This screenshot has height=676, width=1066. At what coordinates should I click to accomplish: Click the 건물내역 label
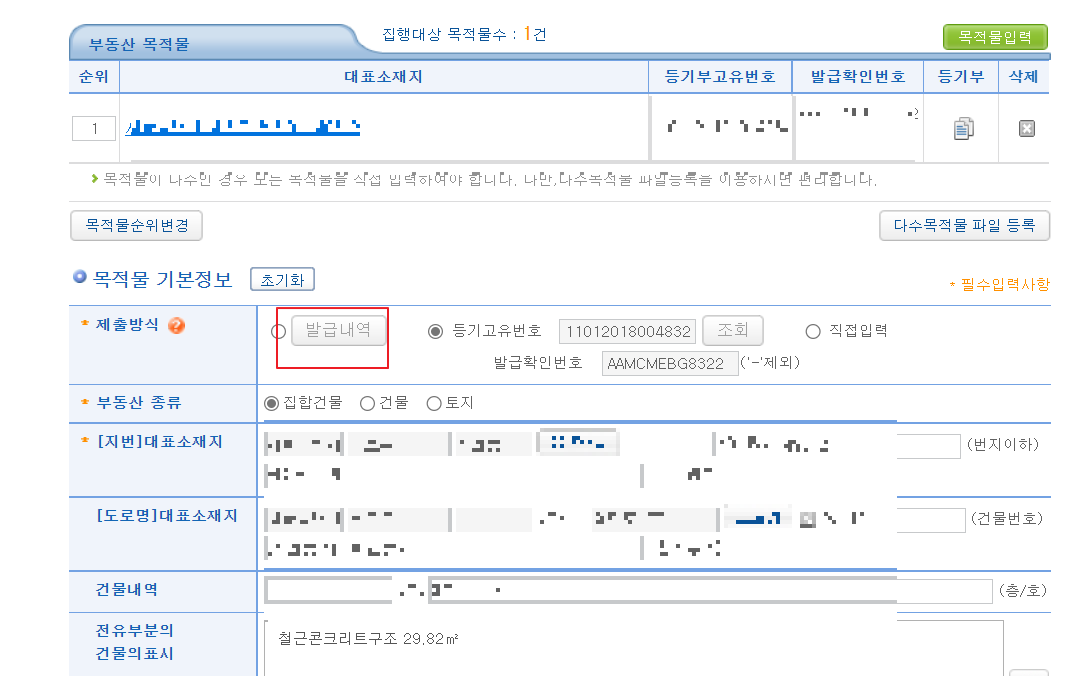(x=126, y=590)
